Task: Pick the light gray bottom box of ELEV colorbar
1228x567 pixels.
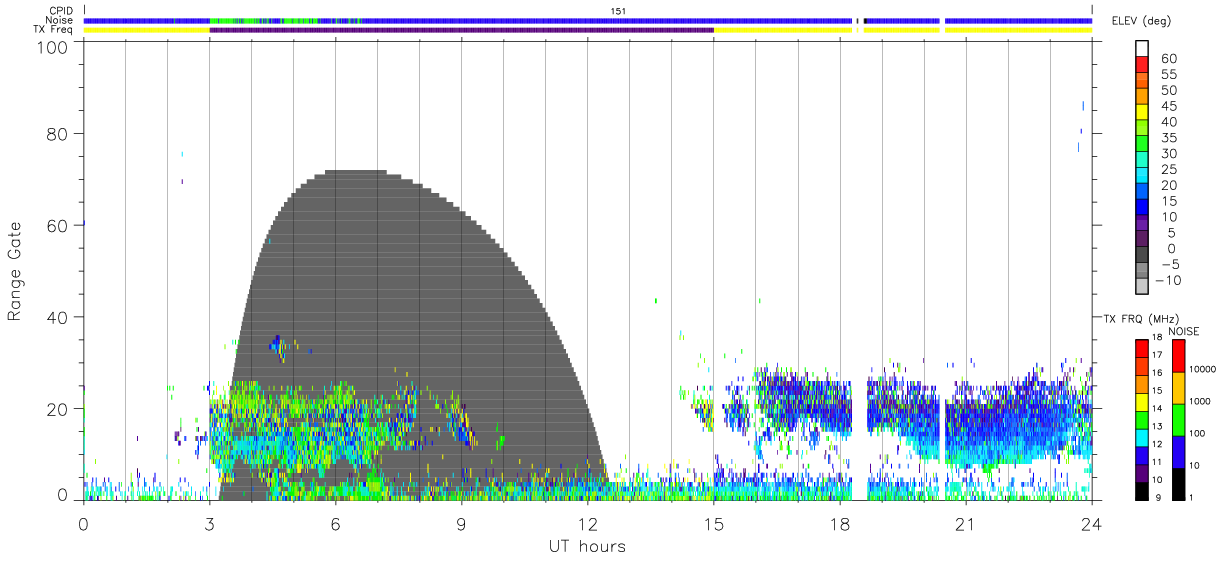Action: [x=1143, y=286]
